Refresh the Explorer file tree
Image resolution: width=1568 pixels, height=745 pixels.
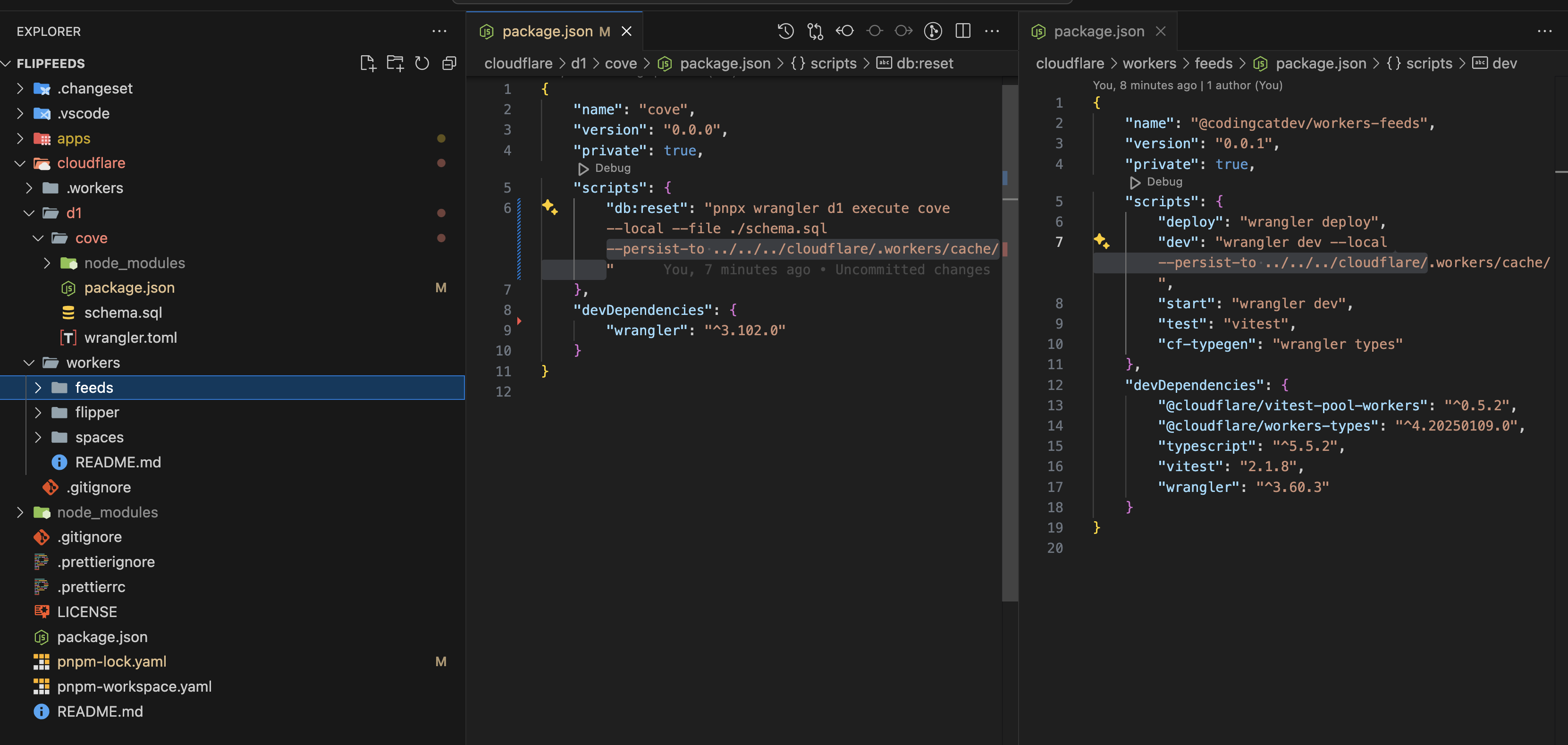pos(422,63)
